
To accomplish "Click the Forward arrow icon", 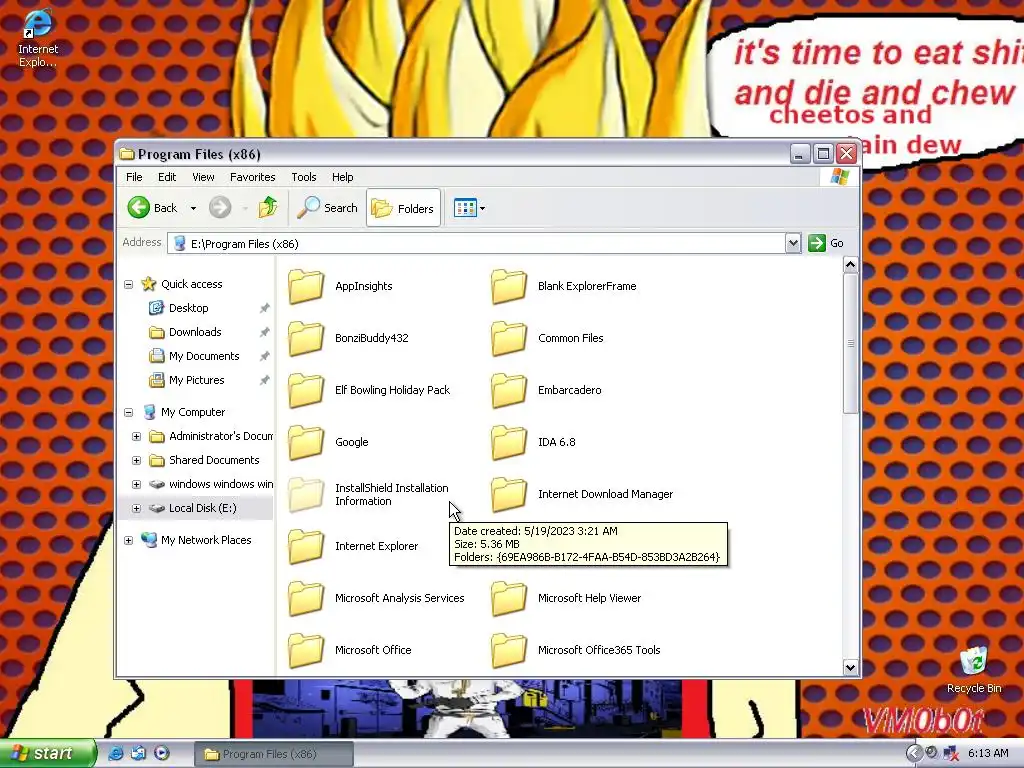I will pyautogui.click(x=220, y=208).
